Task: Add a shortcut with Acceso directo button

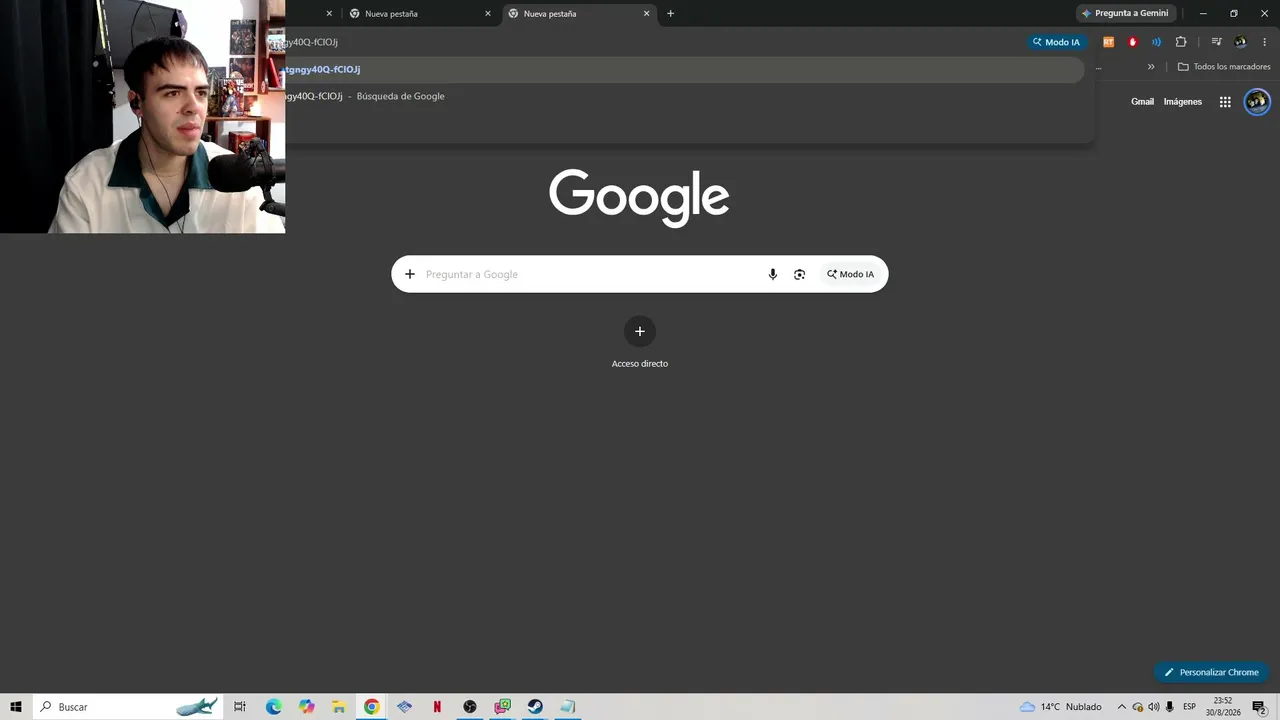Action: 640,341
